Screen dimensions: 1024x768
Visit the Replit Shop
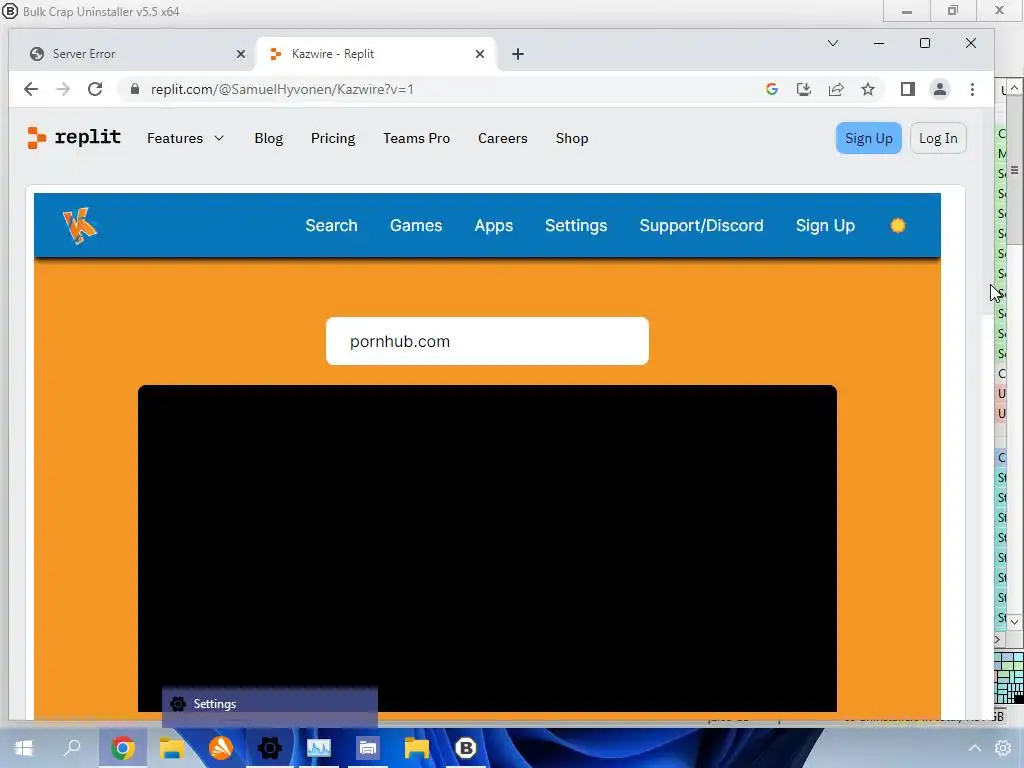point(572,138)
